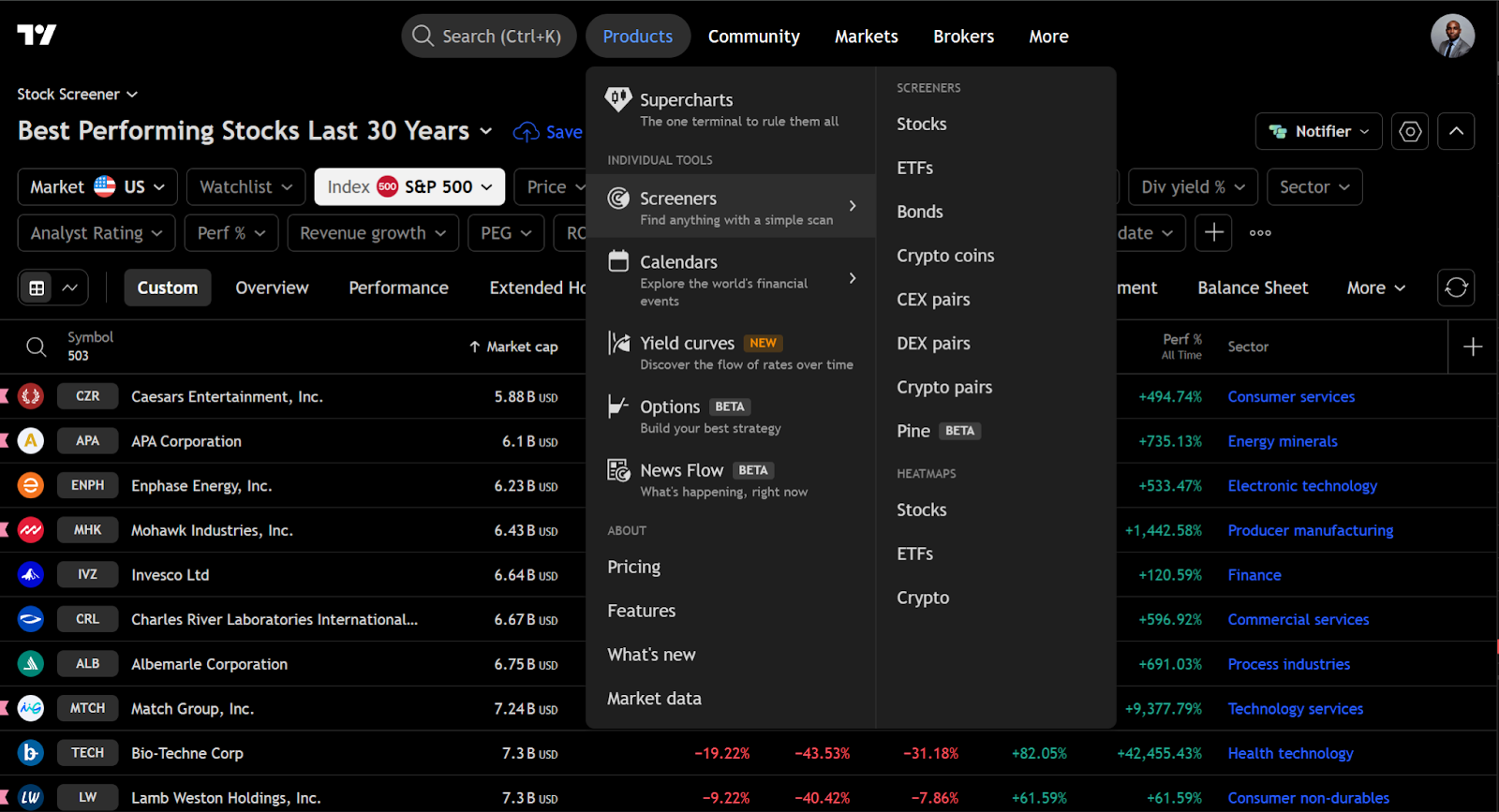Switch to the Overview tab
The height and width of the screenshot is (812, 1499).
[x=272, y=288]
